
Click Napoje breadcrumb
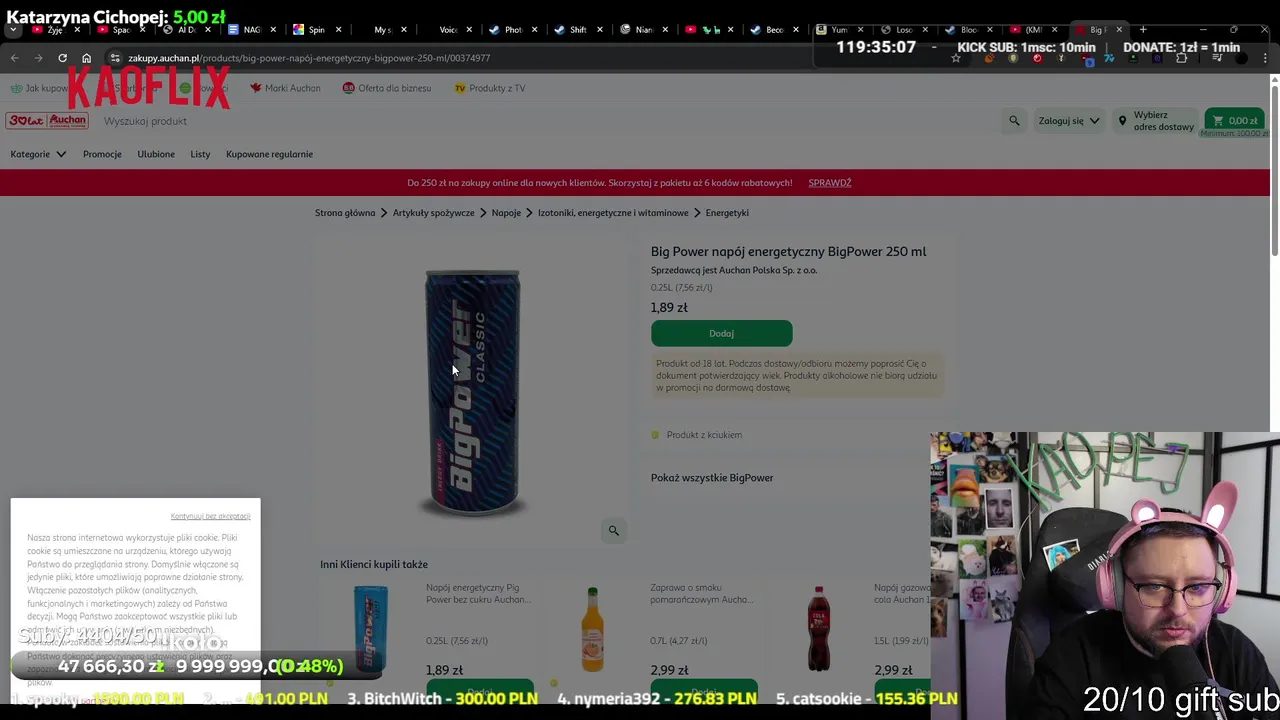click(506, 213)
